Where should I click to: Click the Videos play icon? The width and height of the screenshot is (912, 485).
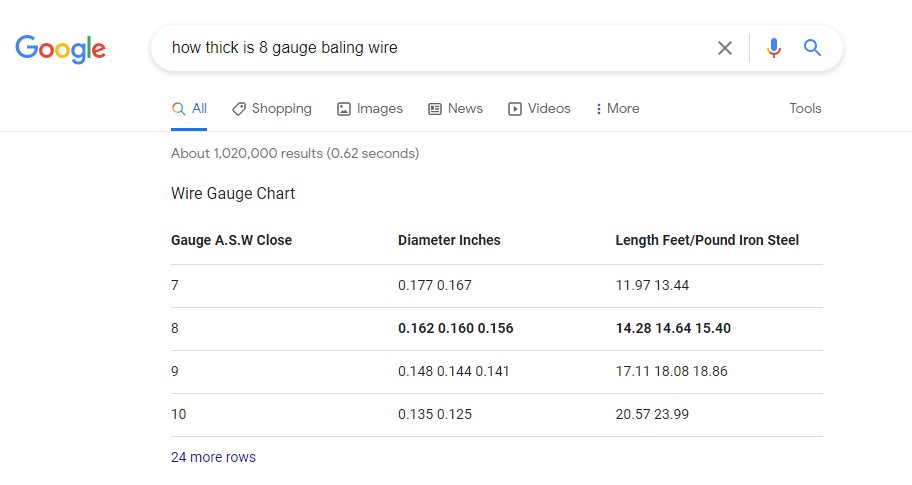515,109
